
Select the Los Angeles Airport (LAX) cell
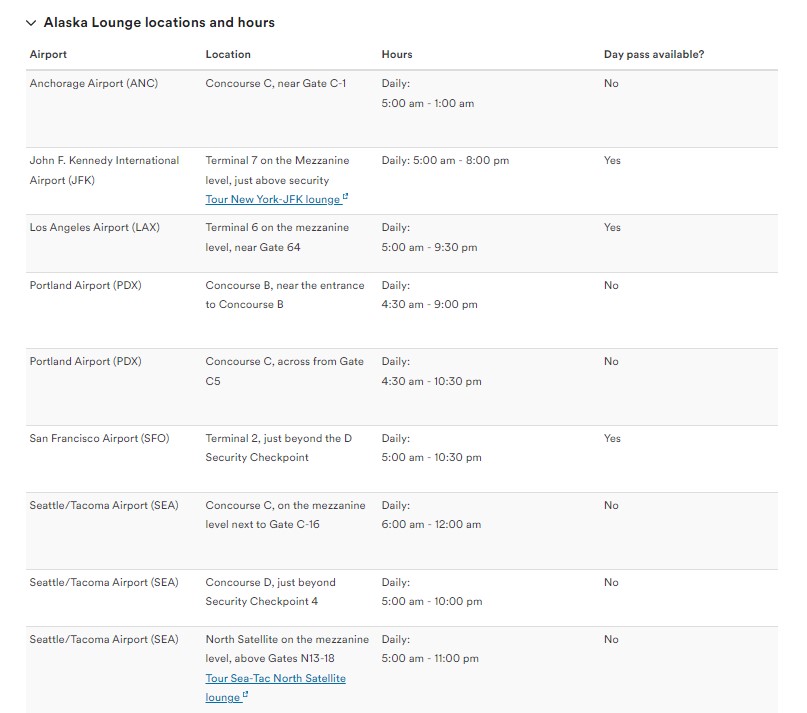95,228
